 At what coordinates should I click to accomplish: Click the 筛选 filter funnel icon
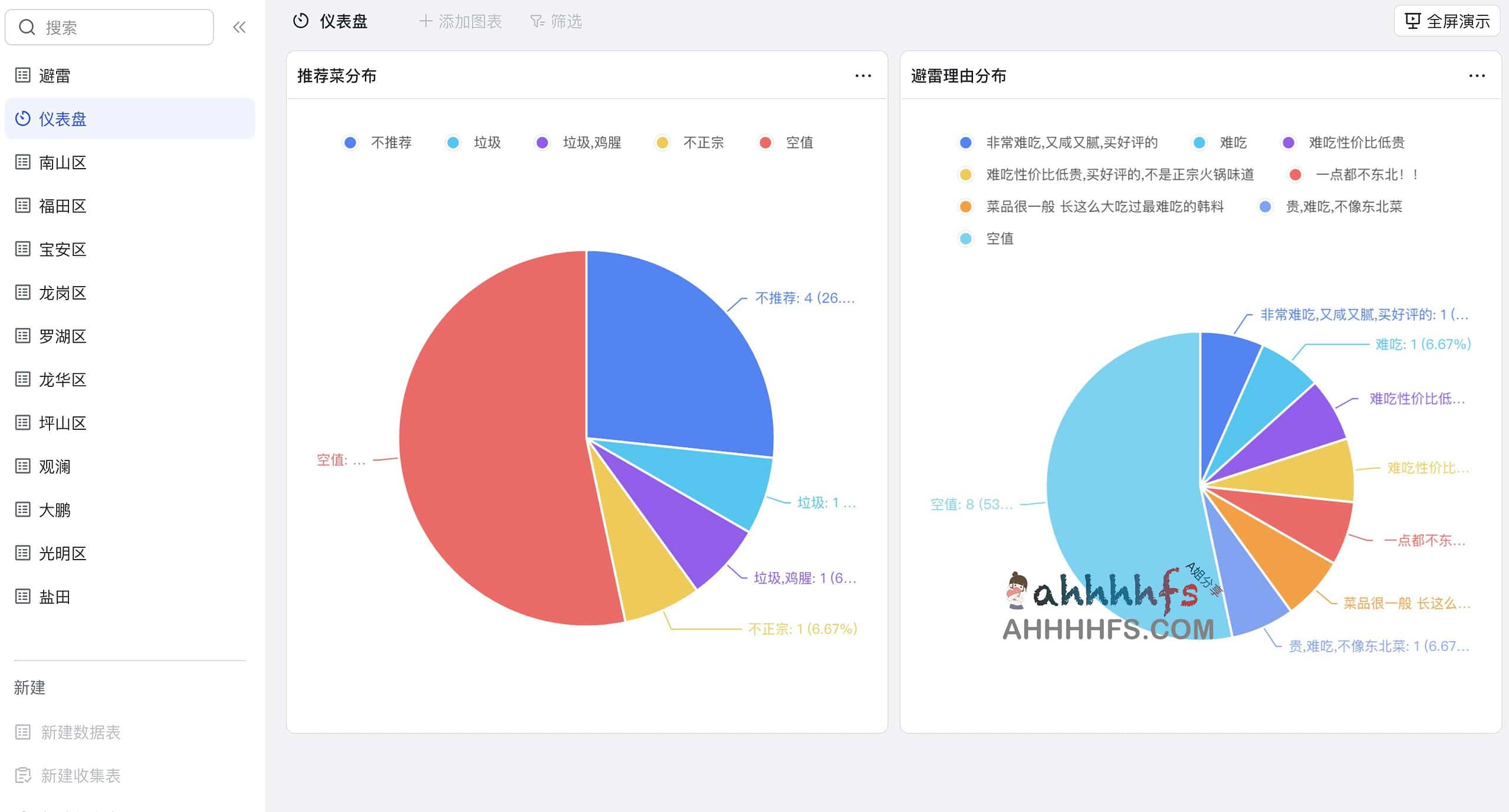537,22
